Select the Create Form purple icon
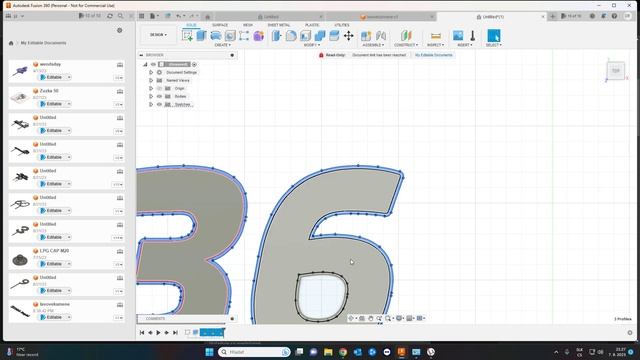Screen dimensions: 640x360 coord(258,36)
